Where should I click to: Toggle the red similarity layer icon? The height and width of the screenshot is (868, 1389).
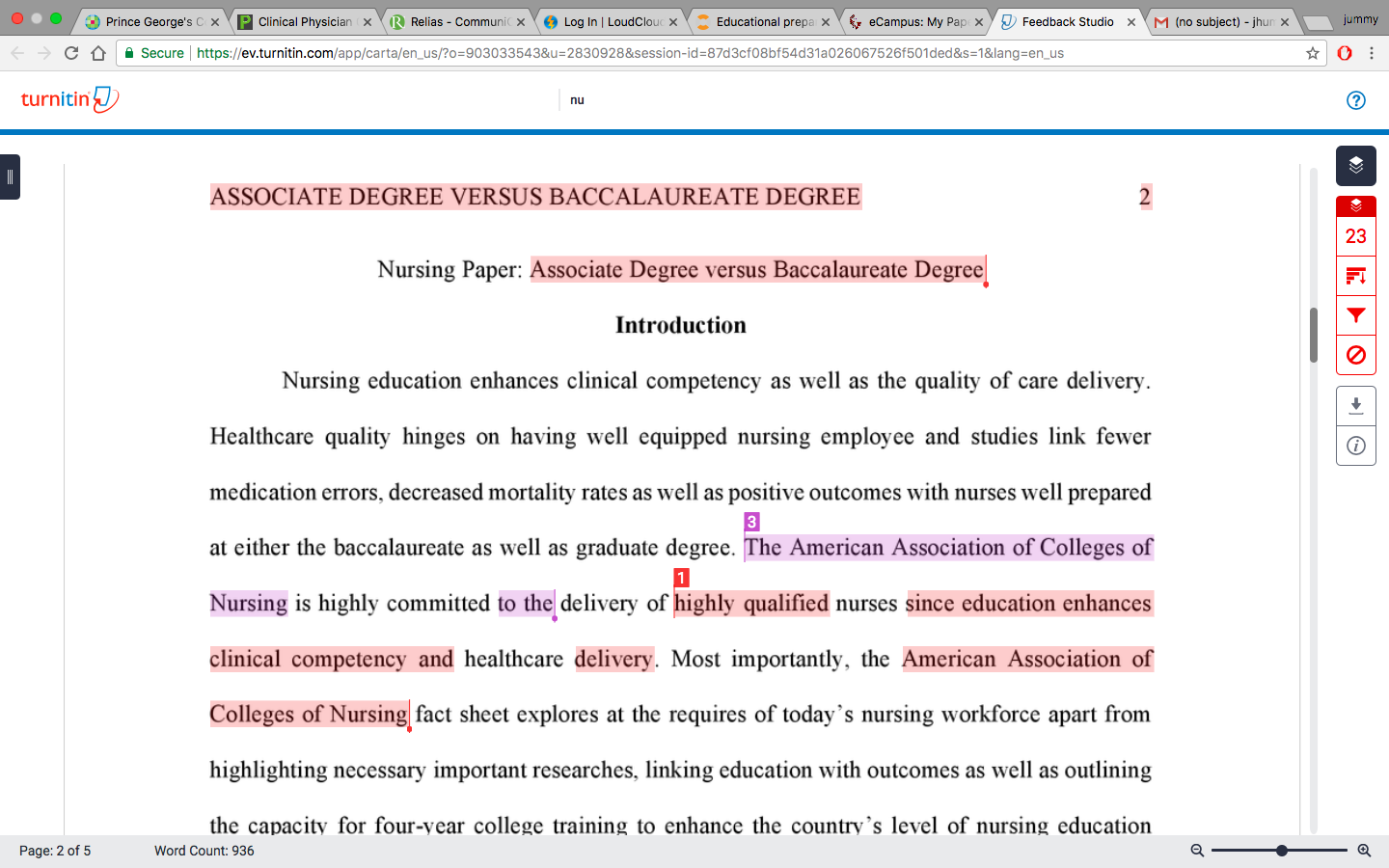tap(1355, 205)
